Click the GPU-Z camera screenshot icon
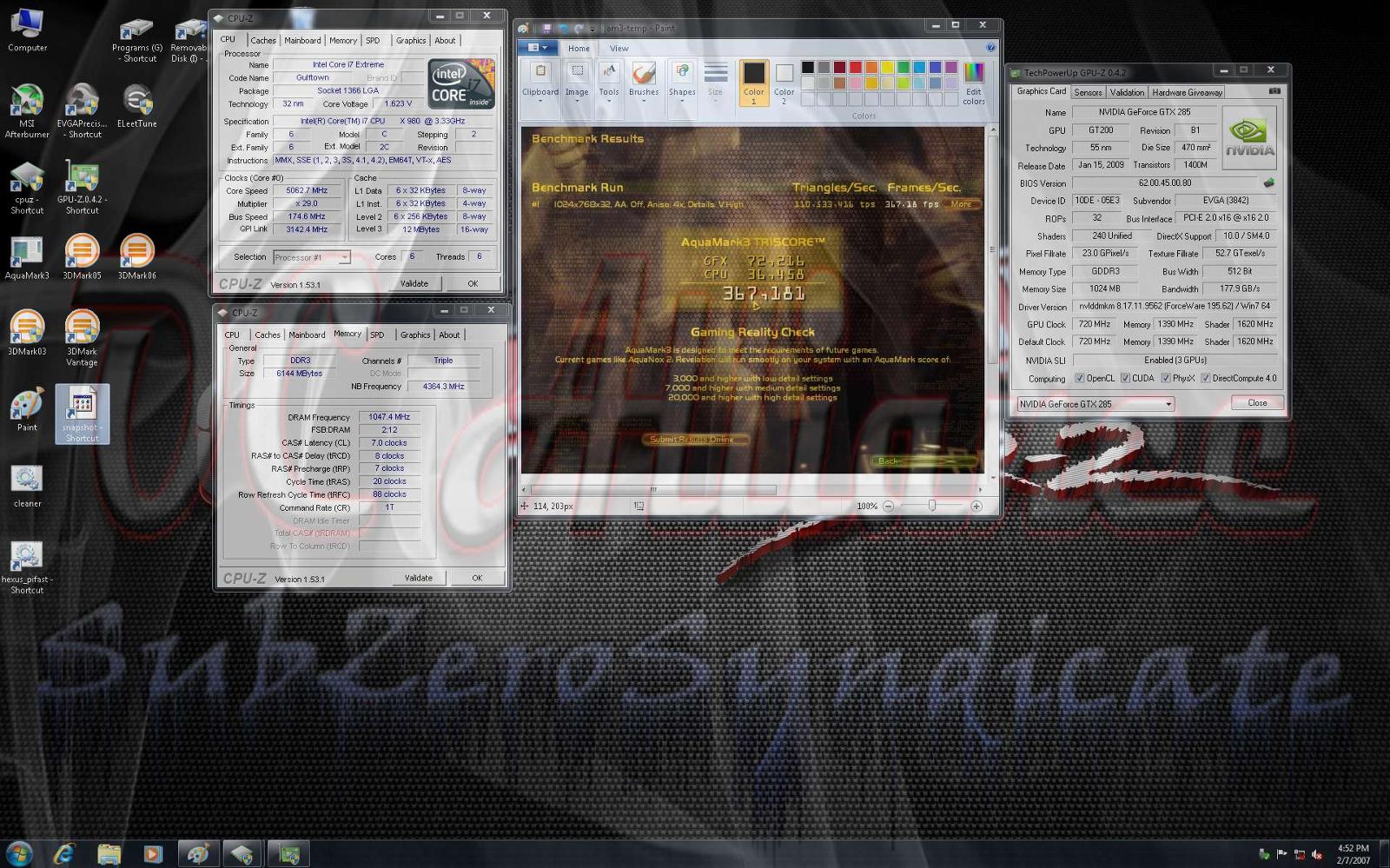This screenshot has height=868, width=1390. pyautogui.click(x=1274, y=91)
